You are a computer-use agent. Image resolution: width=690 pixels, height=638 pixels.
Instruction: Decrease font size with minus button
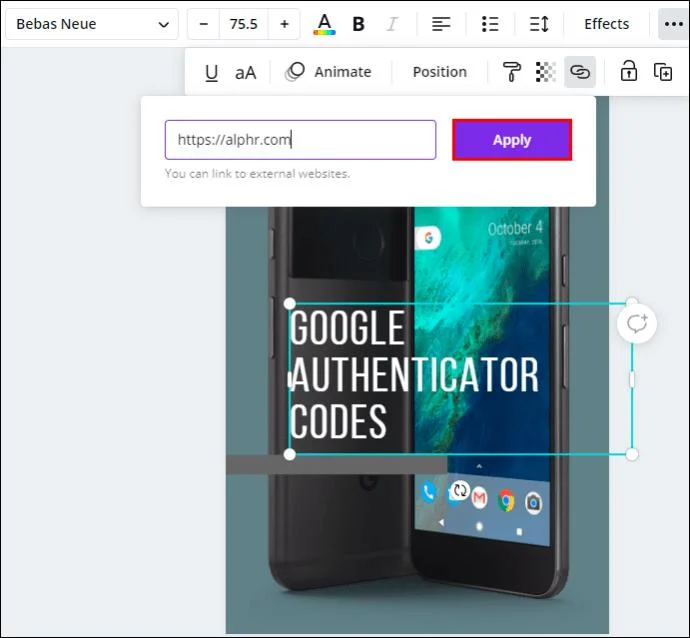pyautogui.click(x=203, y=24)
